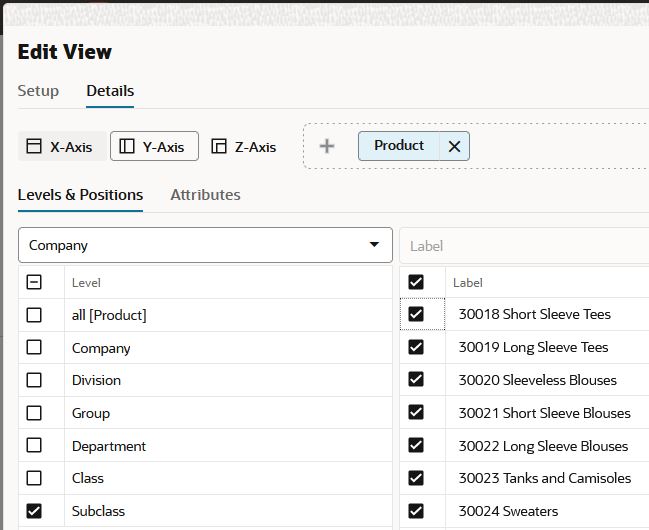Viewport: 649px width, 530px height.
Task: Switch to the Attributes tab
Action: (x=205, y=195)
